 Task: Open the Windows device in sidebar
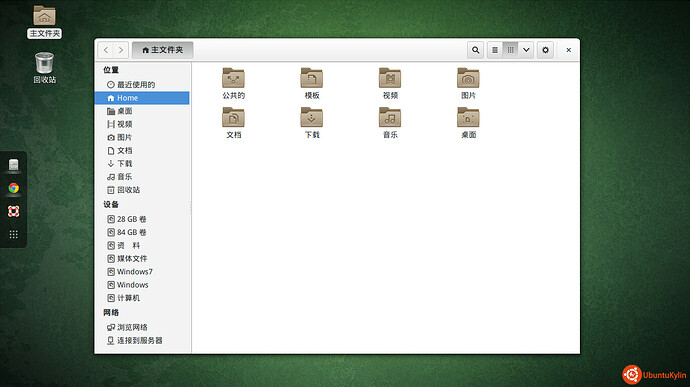[142, 285]
